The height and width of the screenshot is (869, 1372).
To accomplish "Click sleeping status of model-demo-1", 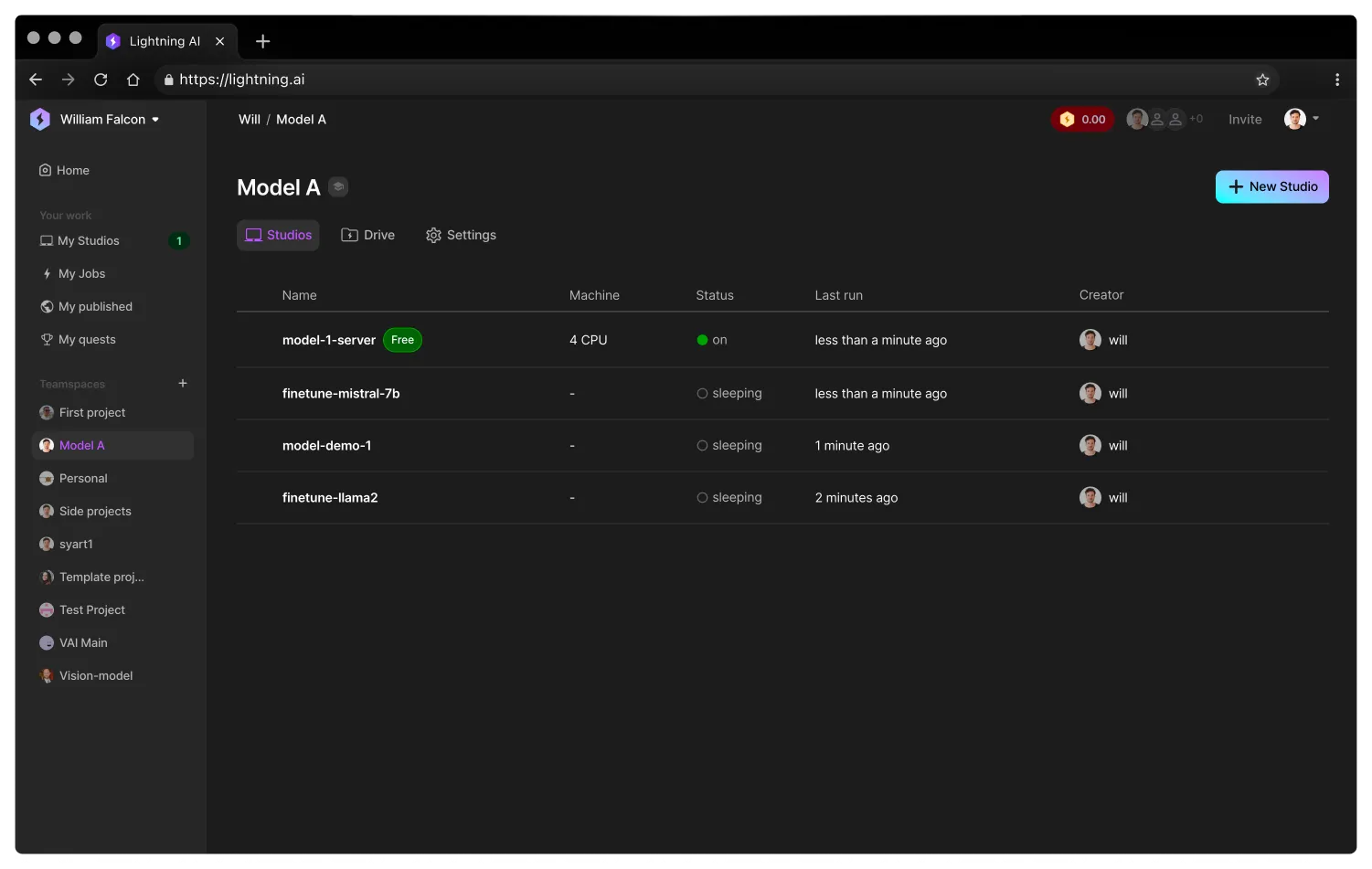I will click(729, 446).
